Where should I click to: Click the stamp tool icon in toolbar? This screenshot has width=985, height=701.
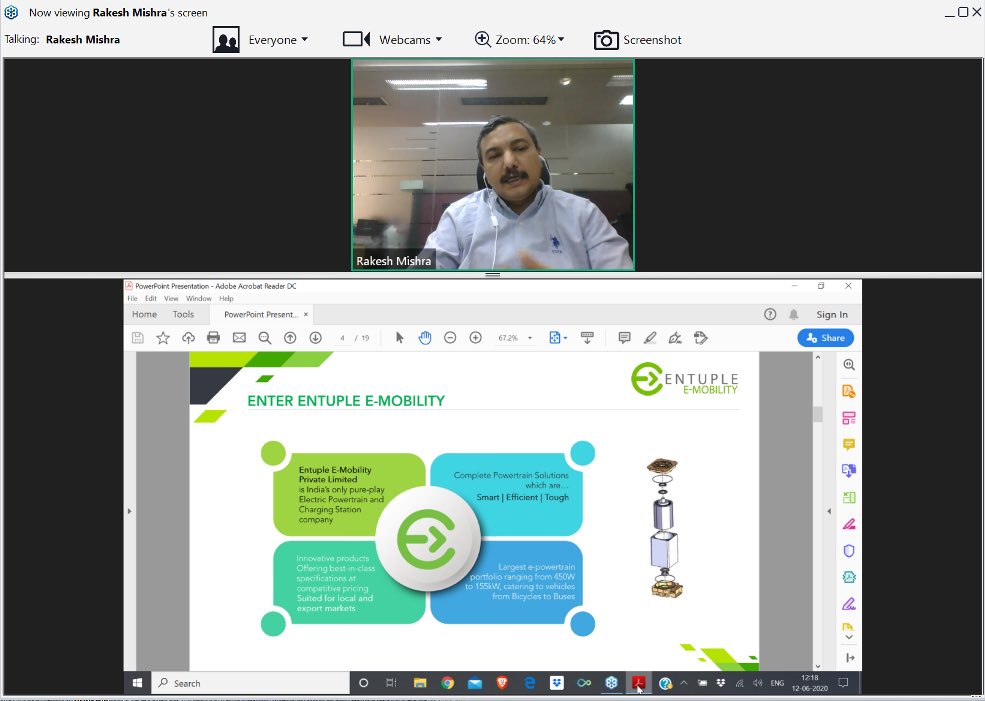coord(700,338)
